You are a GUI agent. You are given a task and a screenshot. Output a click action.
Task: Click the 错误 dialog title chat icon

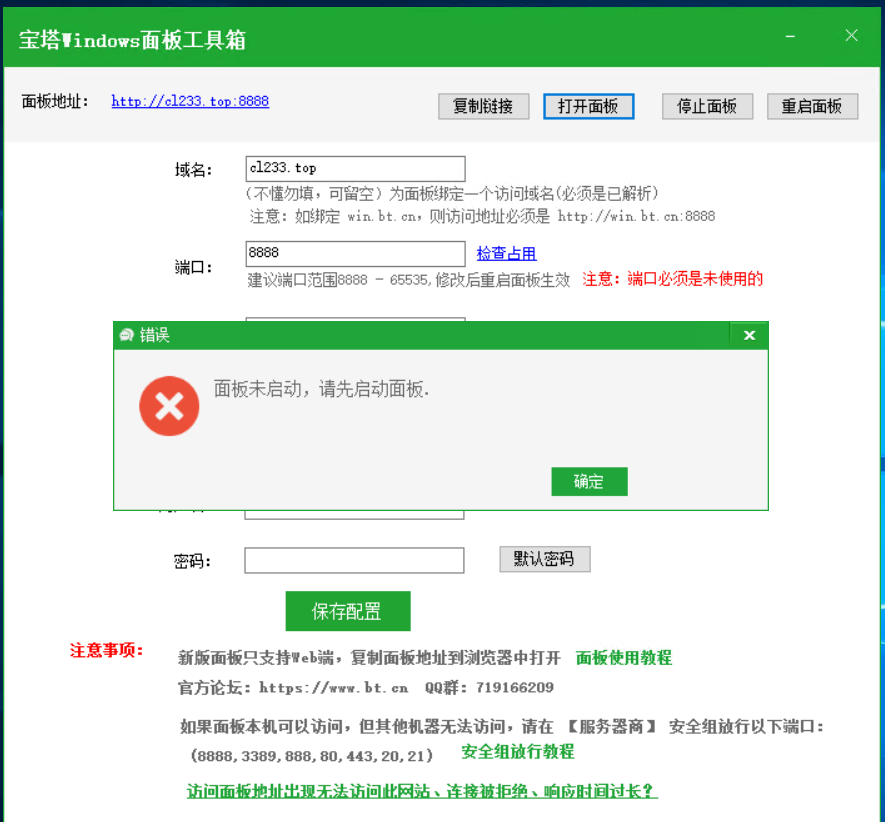[x=126, y=335]
